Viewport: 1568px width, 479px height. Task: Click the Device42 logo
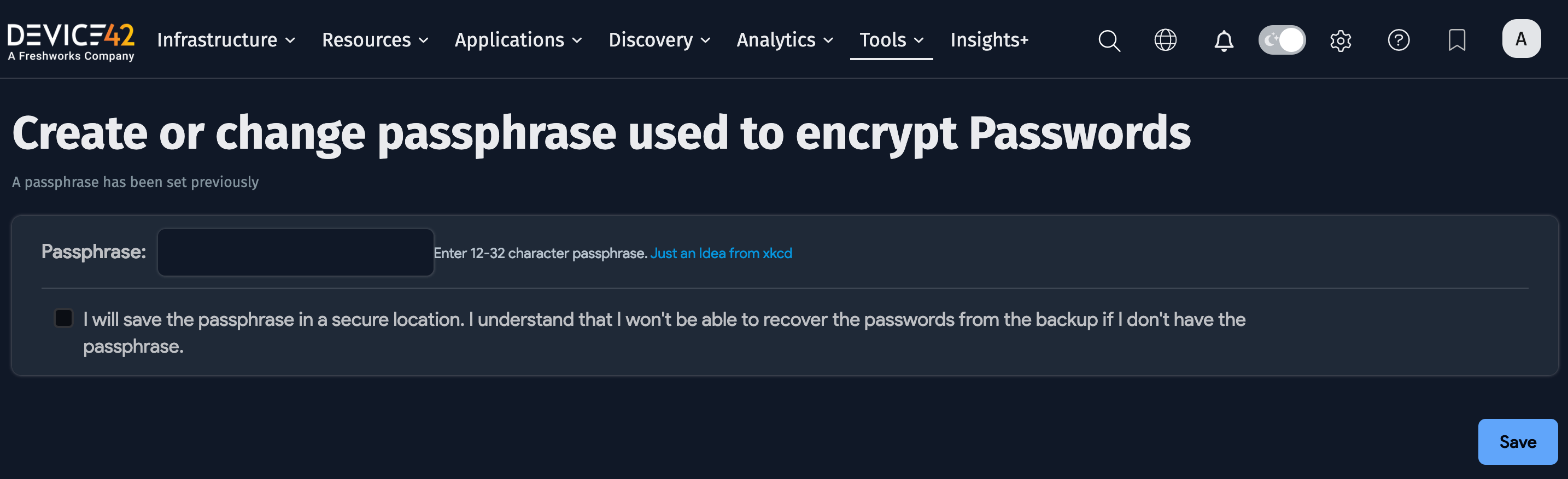pyautogui.click(x=70, y=40)
